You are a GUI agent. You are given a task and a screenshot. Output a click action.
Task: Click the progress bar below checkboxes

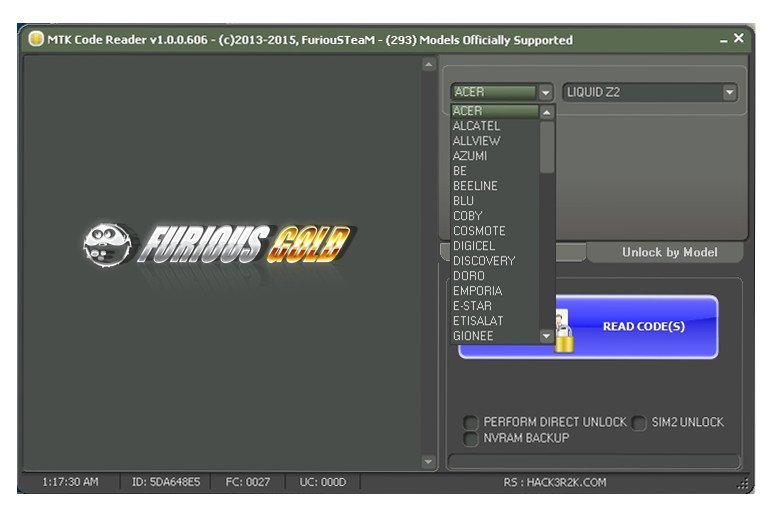point(594,462)
